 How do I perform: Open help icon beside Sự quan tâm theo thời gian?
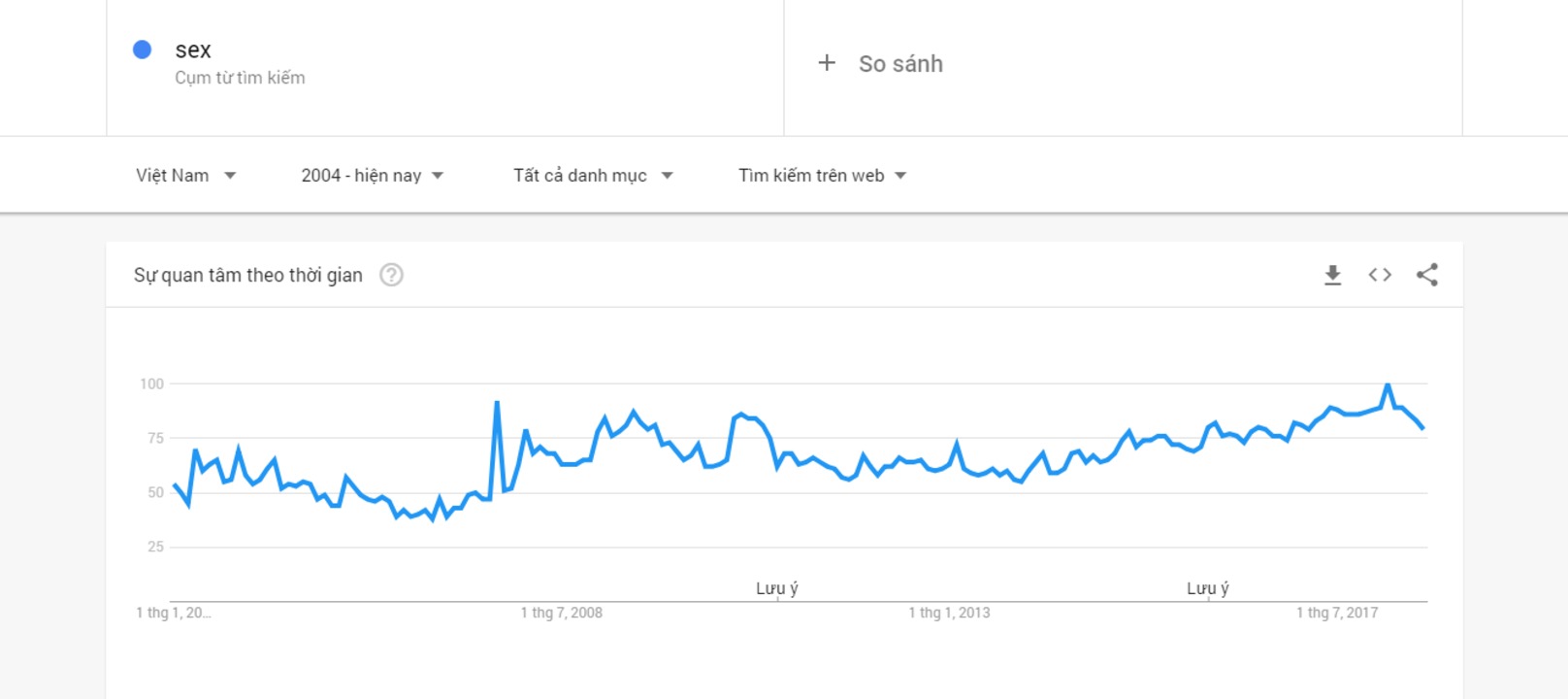click(391, 275)
